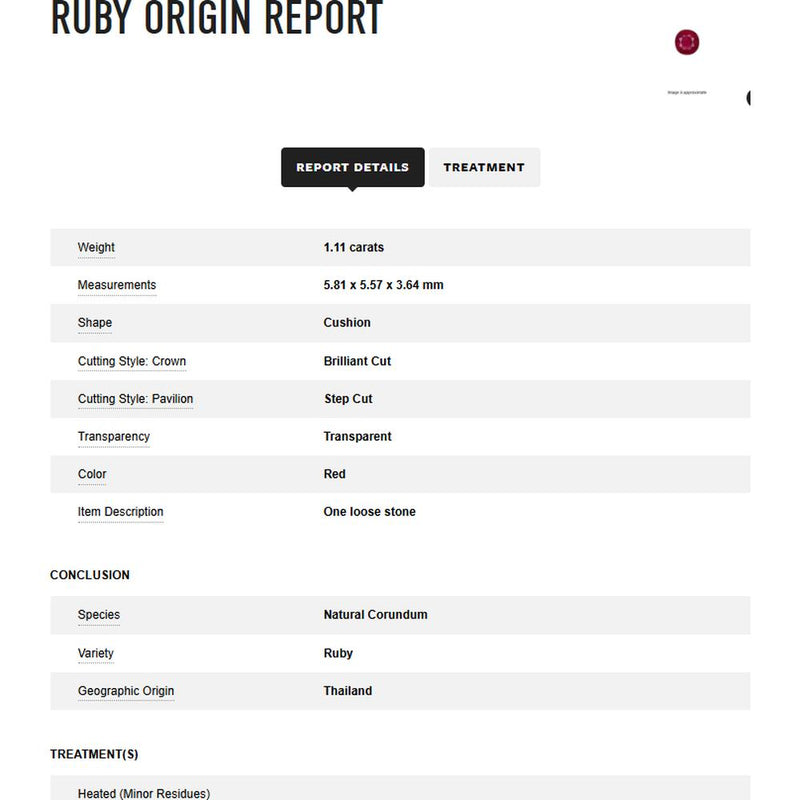The height and width of the screenshot is (800, 800).
Task: Select the Natural Corundum species value
Action: [x=375, y=615]
